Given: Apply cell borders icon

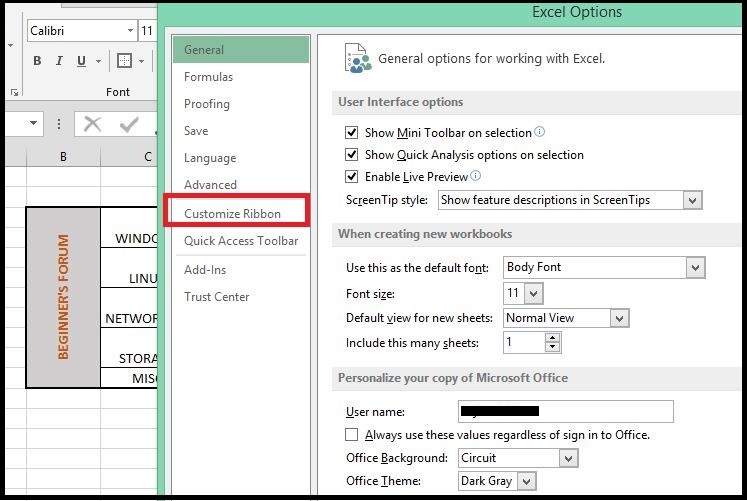Looking at the screenshot, I should click(124, 61).
